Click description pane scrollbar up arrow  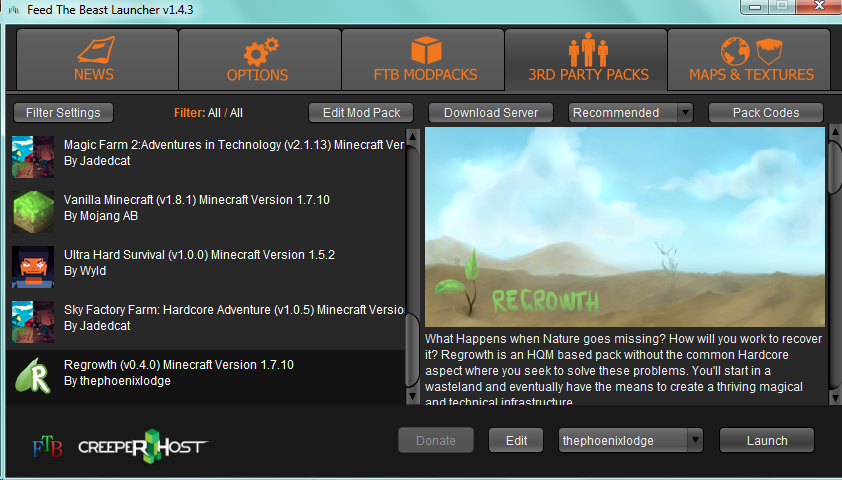[836, 130]
